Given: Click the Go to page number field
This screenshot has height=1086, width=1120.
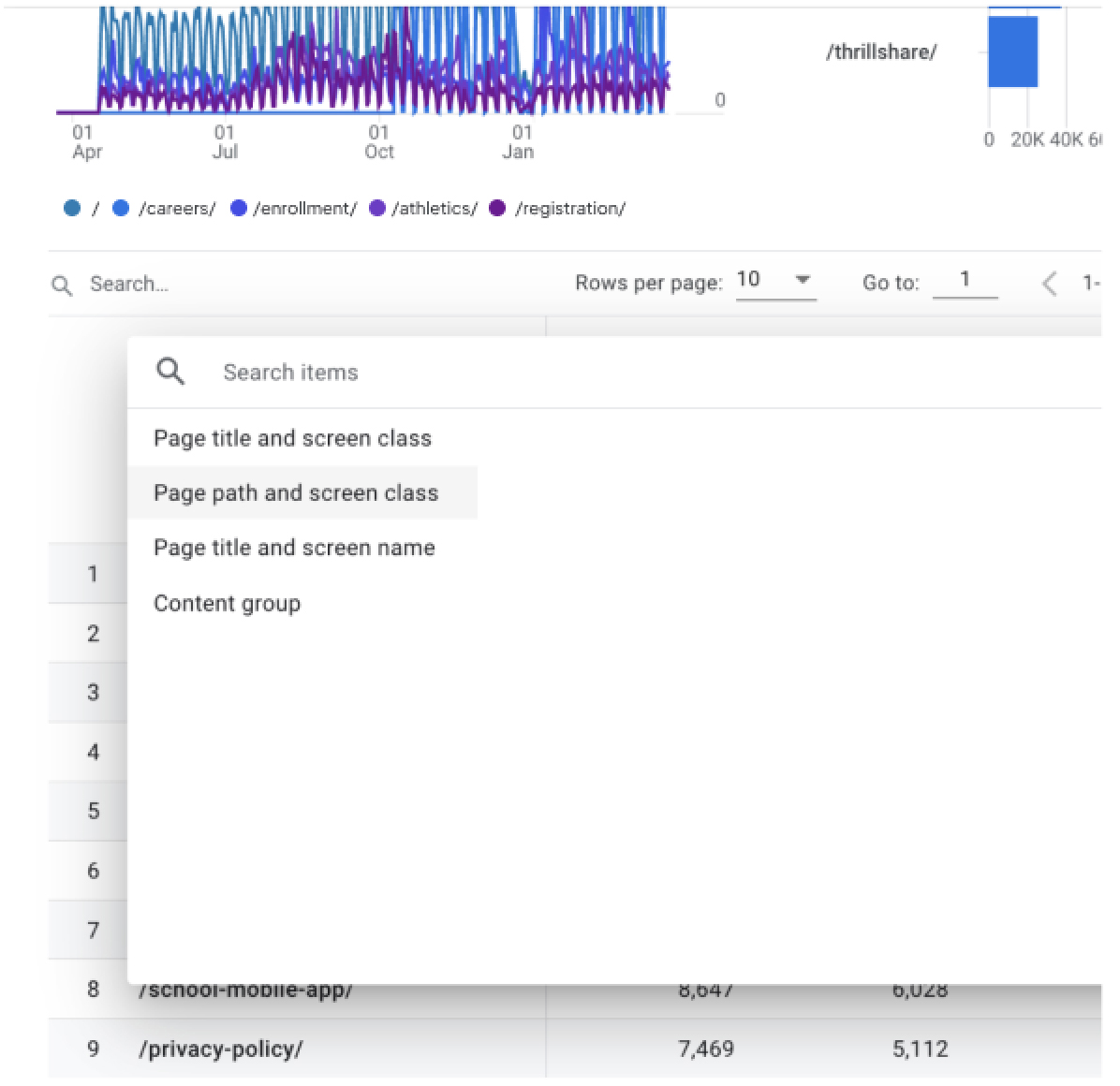Looking at the screenshot, I should tap(965, 281).
